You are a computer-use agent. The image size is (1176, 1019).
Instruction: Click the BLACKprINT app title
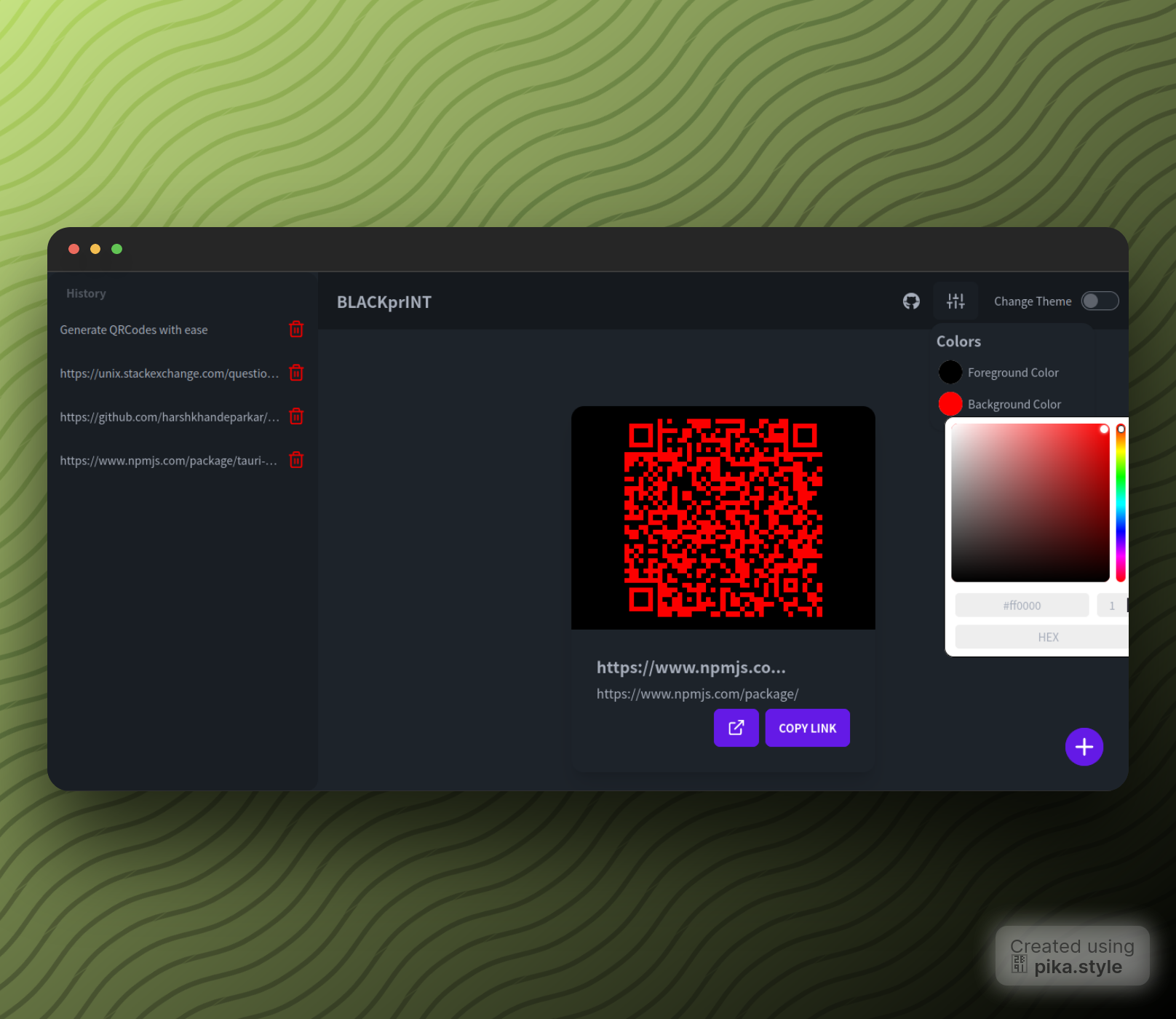point(384,302)
